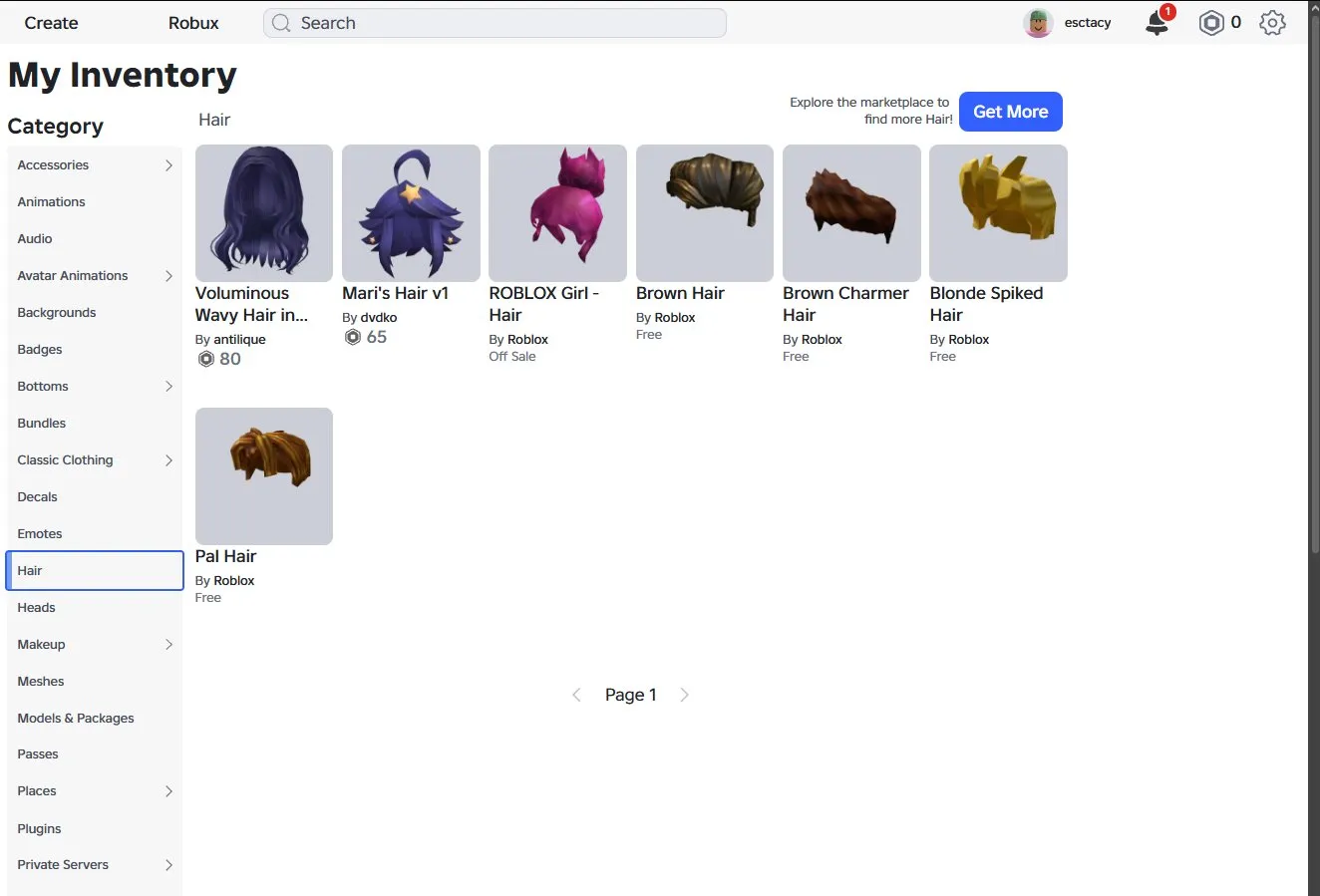The image size is (1320, 896).
Task: Select the Badges category
Action: pos(95,350)
